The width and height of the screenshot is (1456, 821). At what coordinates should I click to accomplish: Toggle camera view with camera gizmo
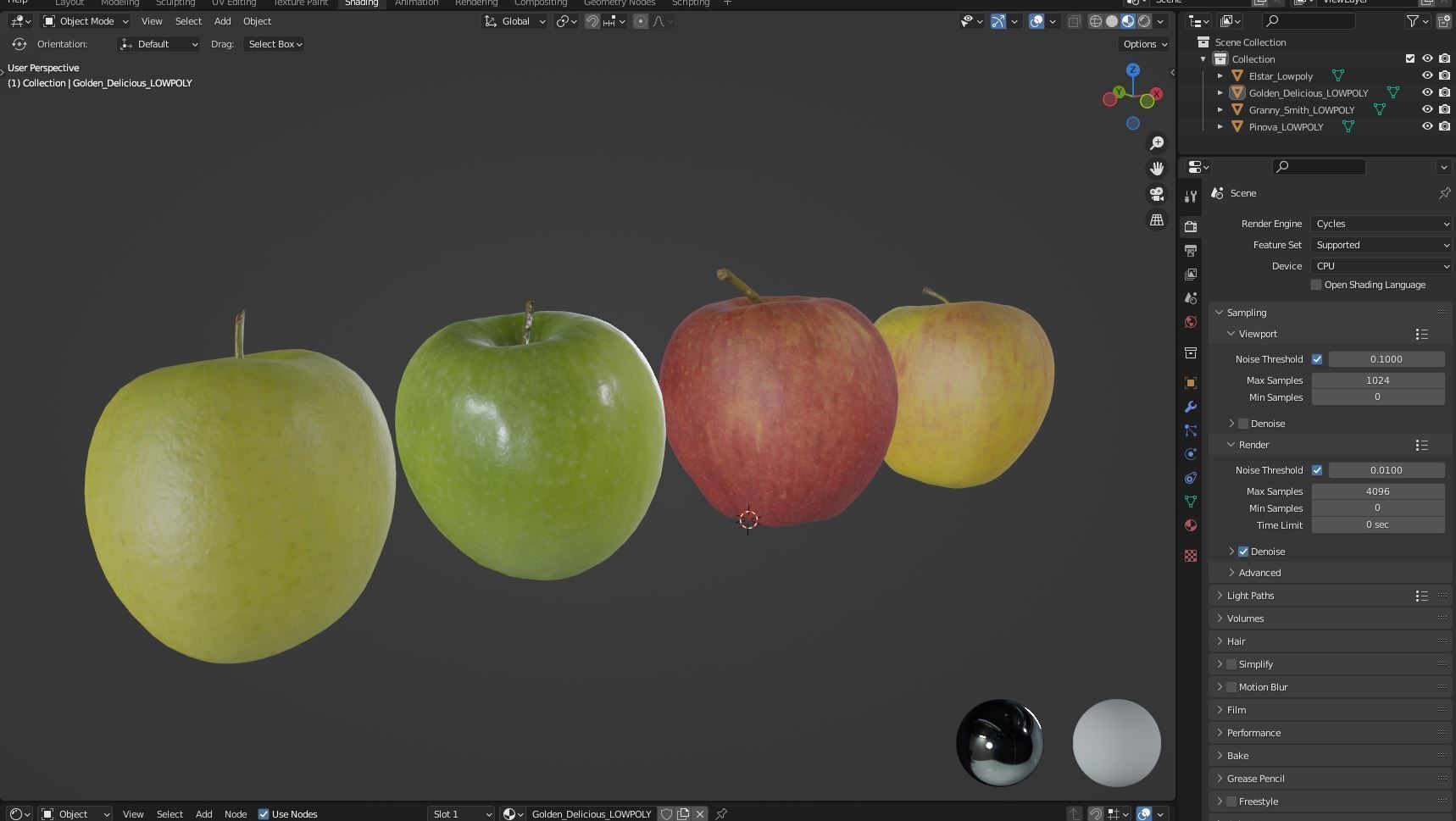[1156, 194]
